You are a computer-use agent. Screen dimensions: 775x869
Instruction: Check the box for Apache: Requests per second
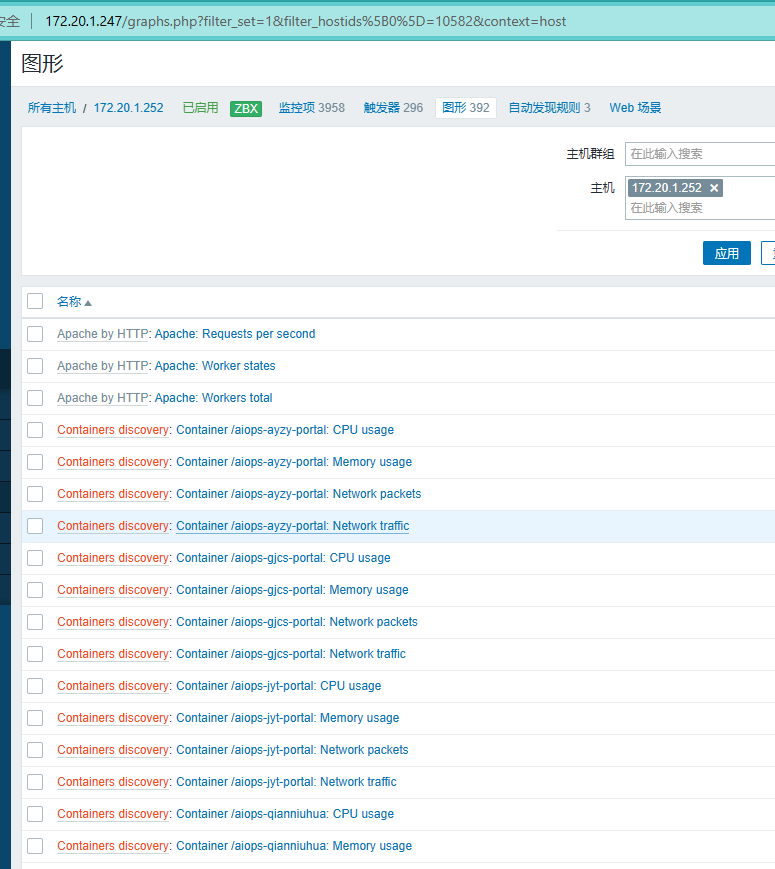click(x=35, y=334)
